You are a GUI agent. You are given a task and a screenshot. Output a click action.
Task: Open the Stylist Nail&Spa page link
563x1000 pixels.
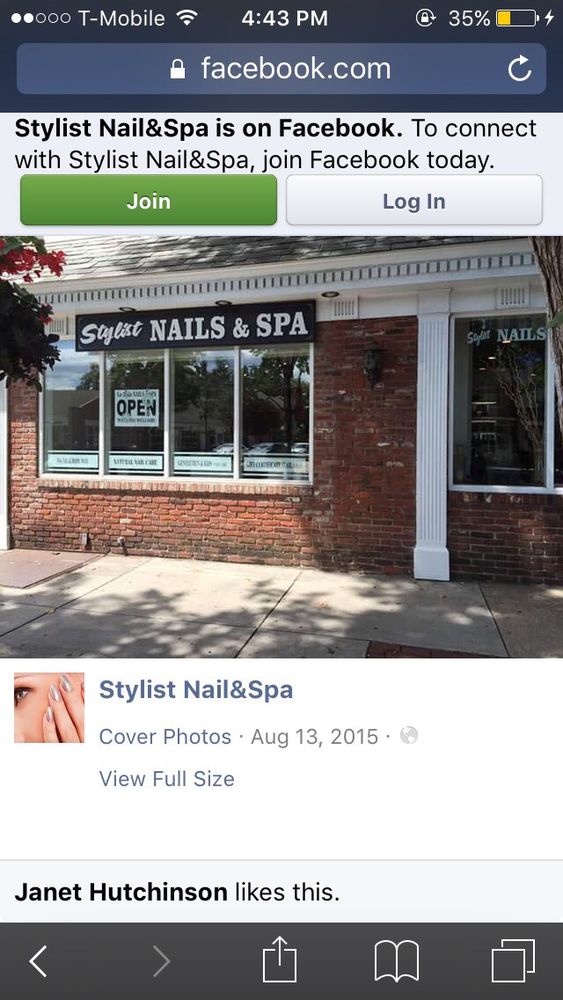[x=196, y=689]
